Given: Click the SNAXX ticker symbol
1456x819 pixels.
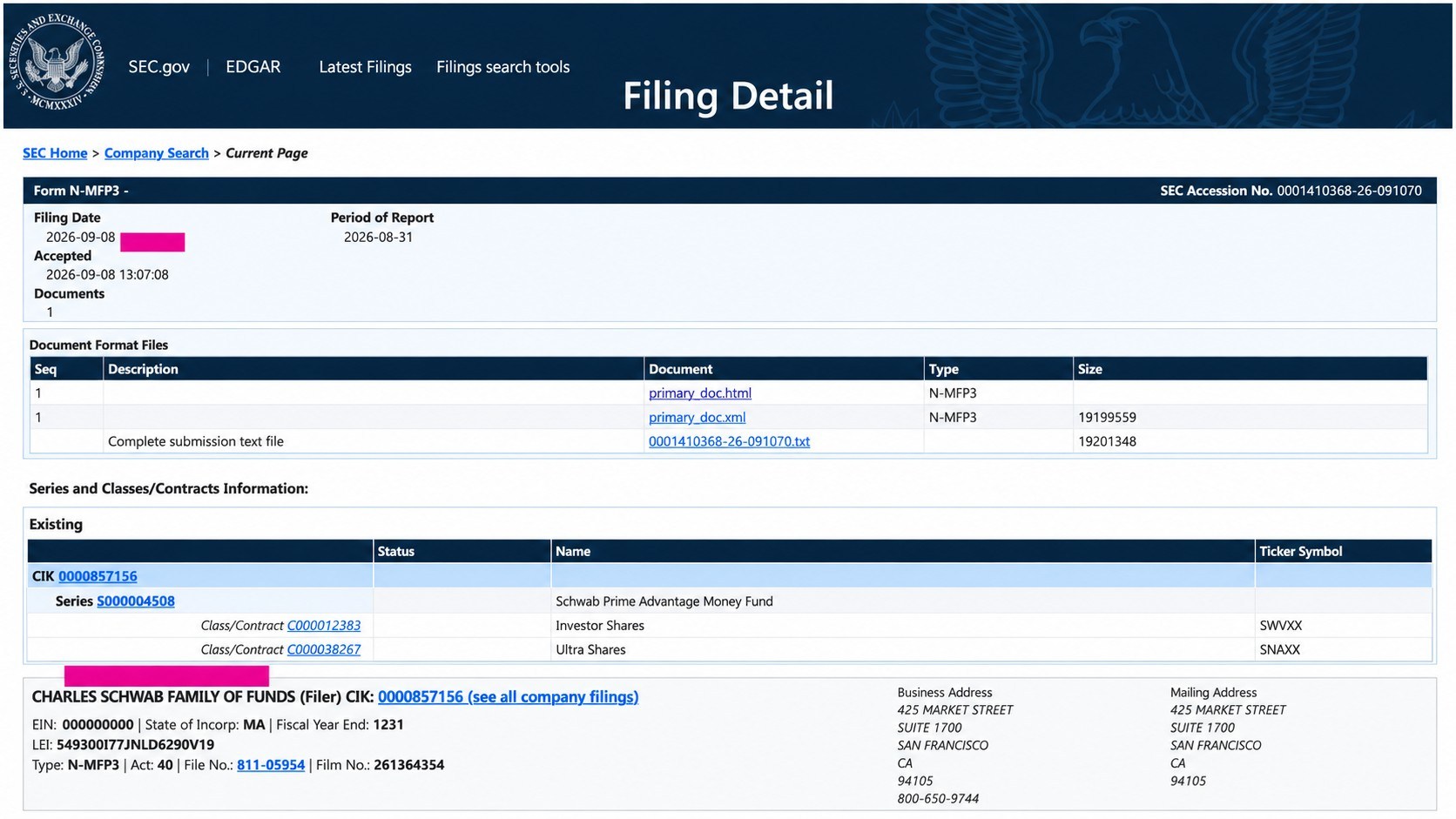Looking at the screenshot, I should 1280,650.
